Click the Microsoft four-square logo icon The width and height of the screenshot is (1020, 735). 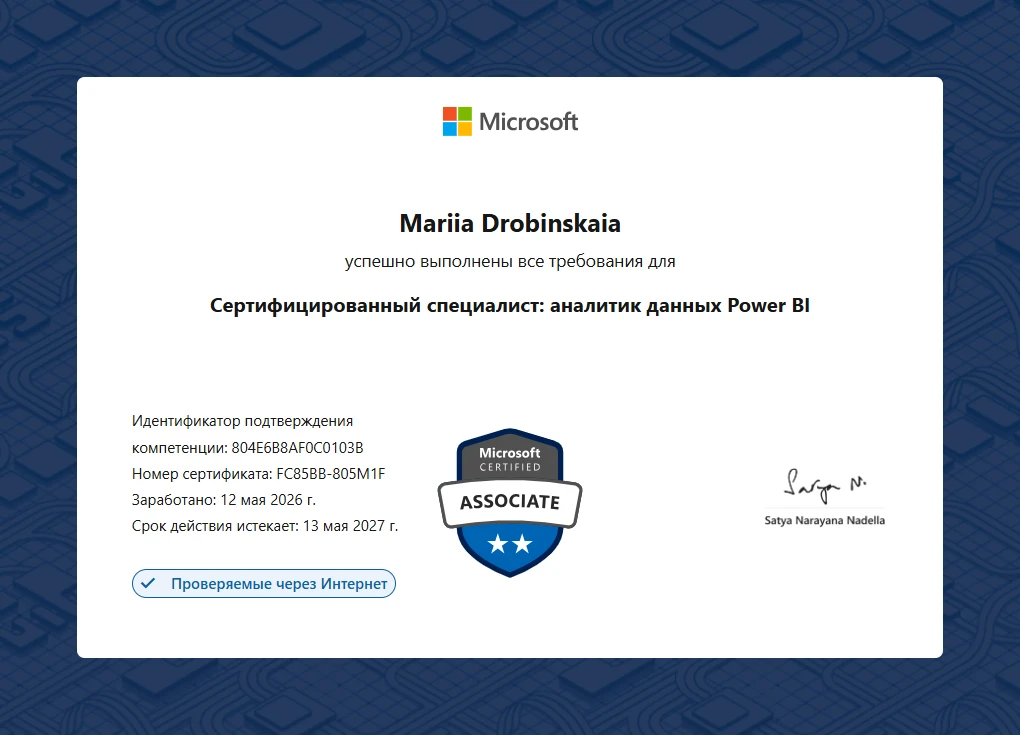(457, 122)
